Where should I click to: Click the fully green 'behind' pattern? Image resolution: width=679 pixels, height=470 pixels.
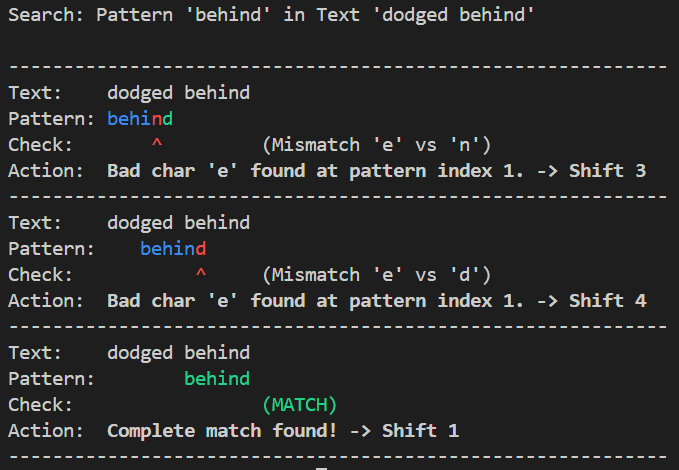(x=216, y=379)
